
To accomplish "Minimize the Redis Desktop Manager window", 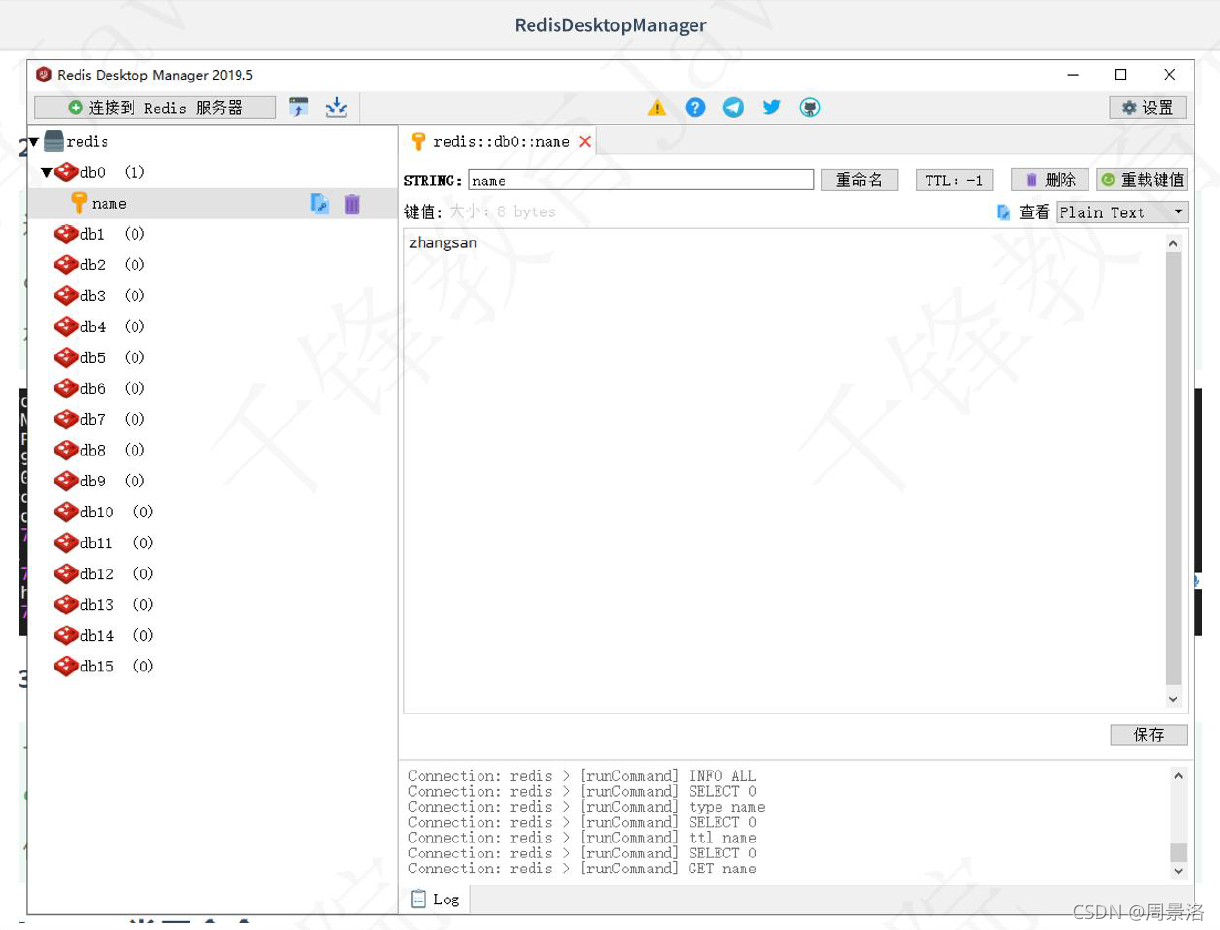I will click(1073, 75).
